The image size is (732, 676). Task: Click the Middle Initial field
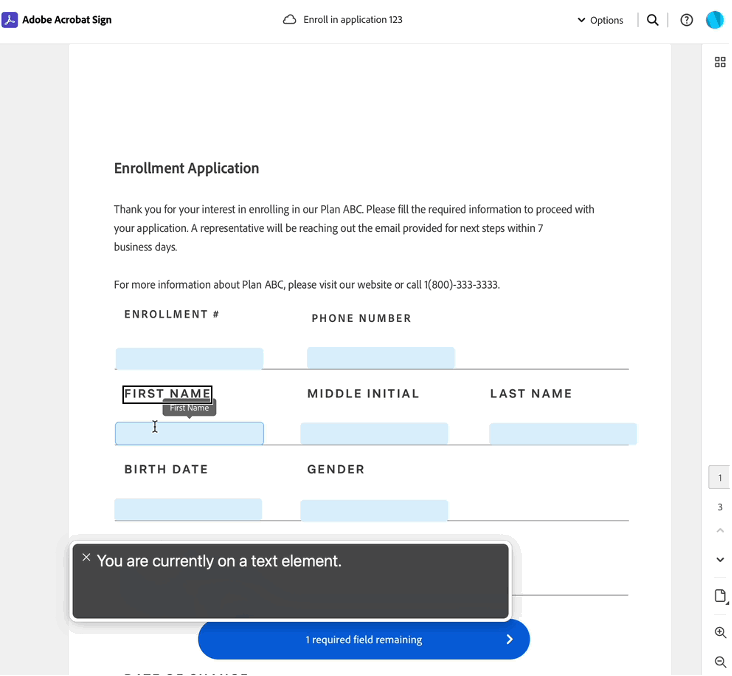pyautogui.click(x=374, y=433)
